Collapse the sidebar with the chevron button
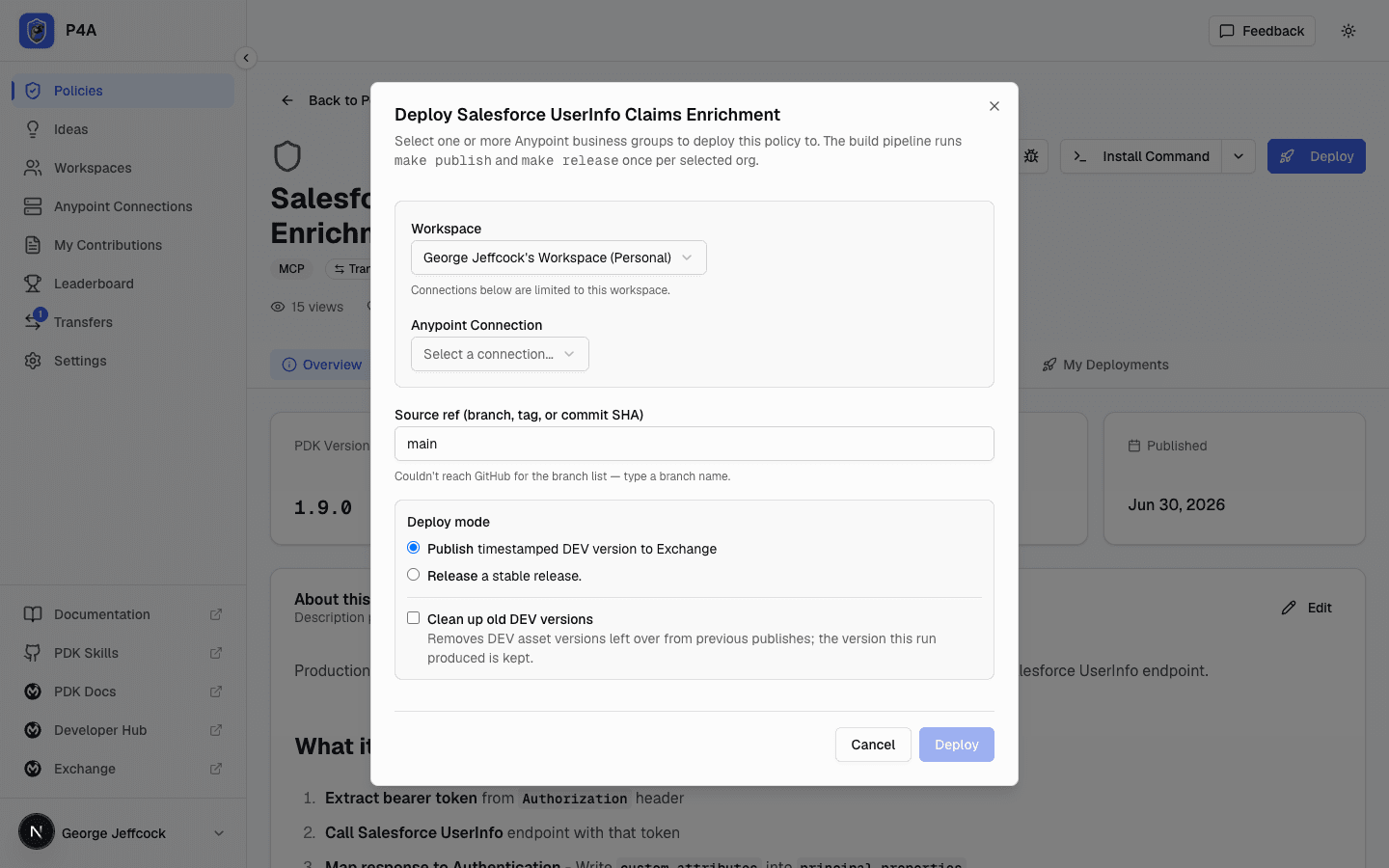This screenshot has height=868, width=1389. [x=246, y=58]
